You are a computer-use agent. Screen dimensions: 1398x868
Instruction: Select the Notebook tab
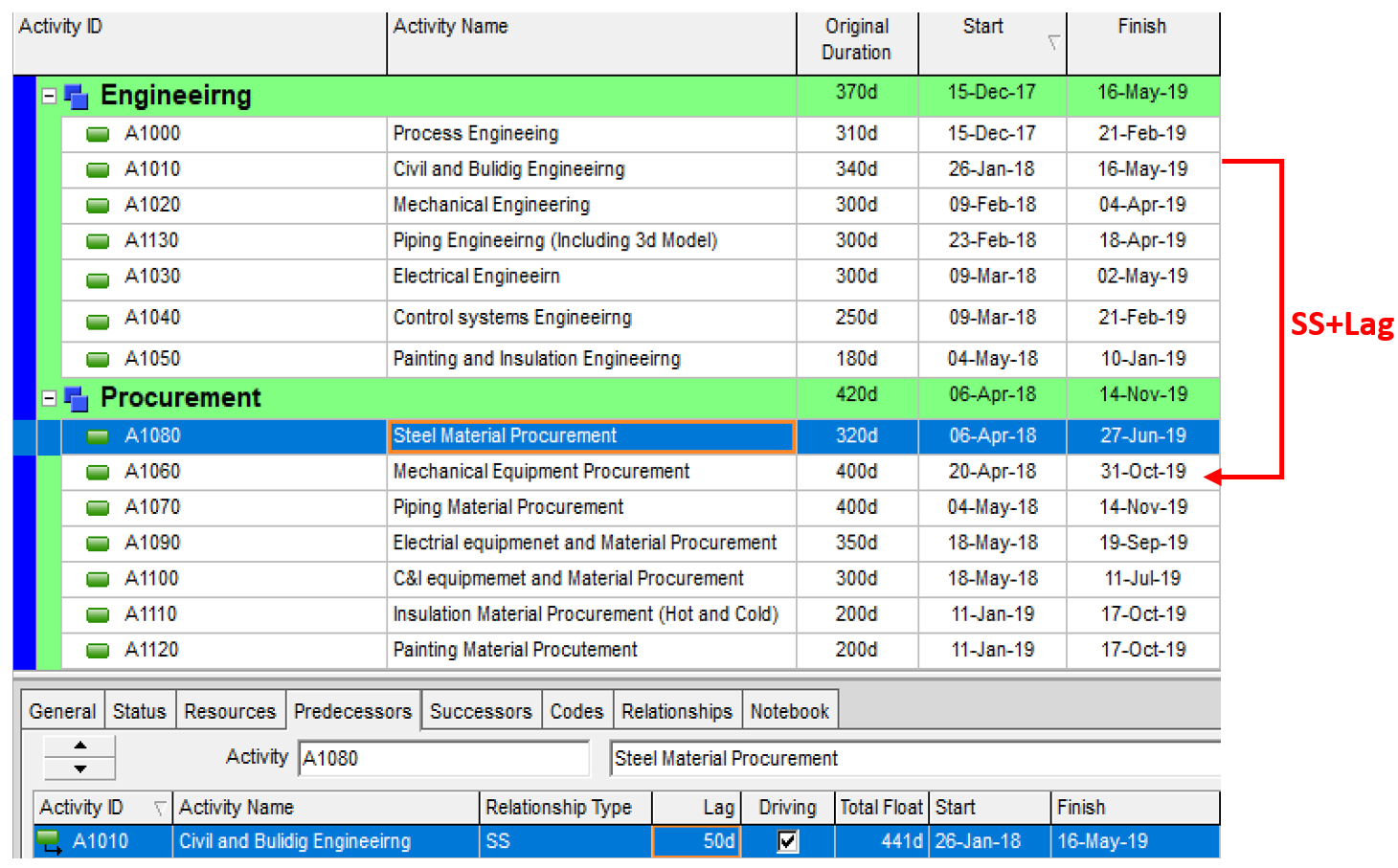tap(790, 709)
